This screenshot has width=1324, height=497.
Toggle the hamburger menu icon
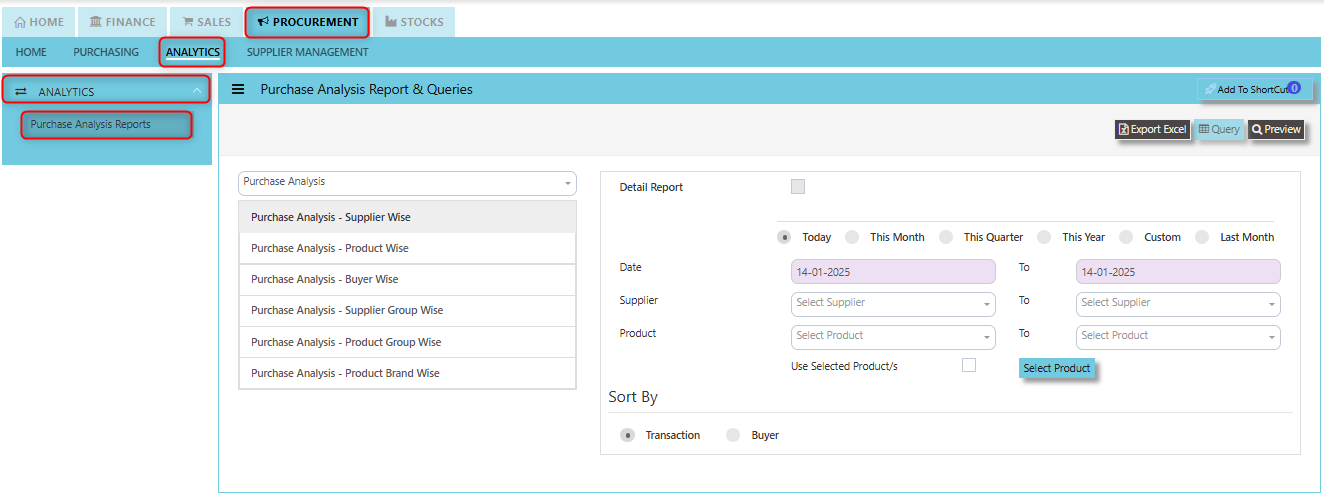coord(238,89)
